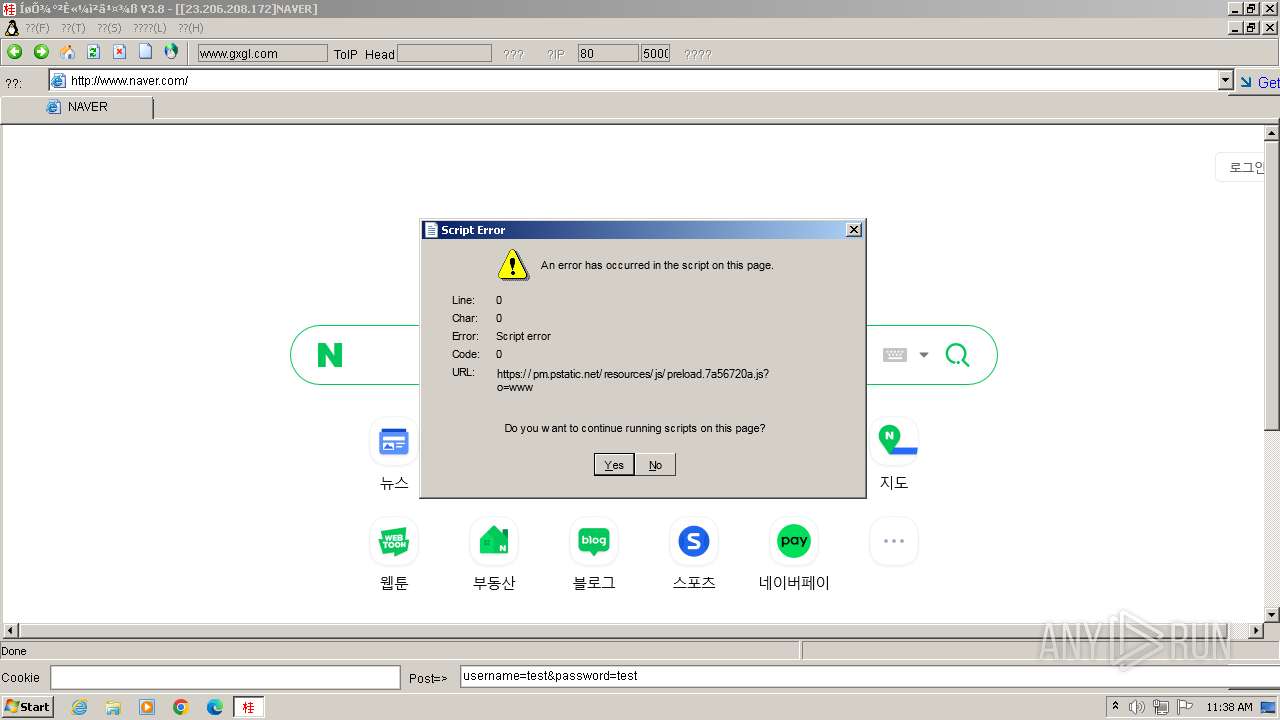Image resolution: width=1280 pixels, height=720 pixels.
Task: Open the media player taskbar icon
Action: 147,707
